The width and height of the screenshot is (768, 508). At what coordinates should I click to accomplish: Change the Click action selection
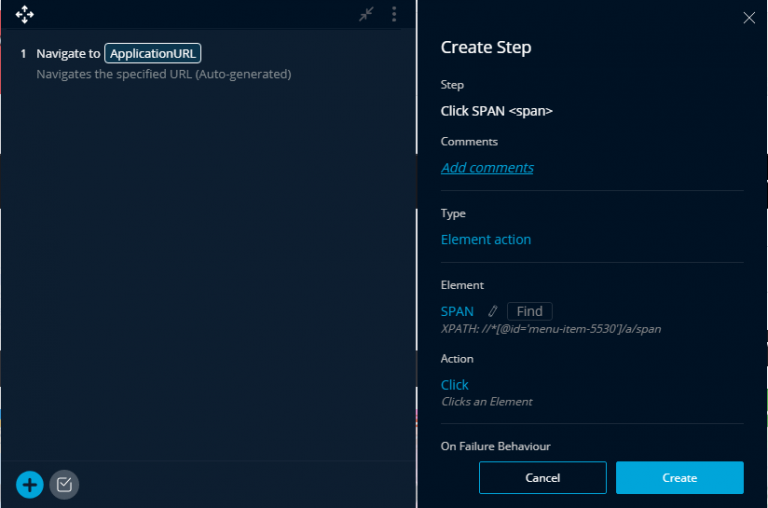[454, 385]
